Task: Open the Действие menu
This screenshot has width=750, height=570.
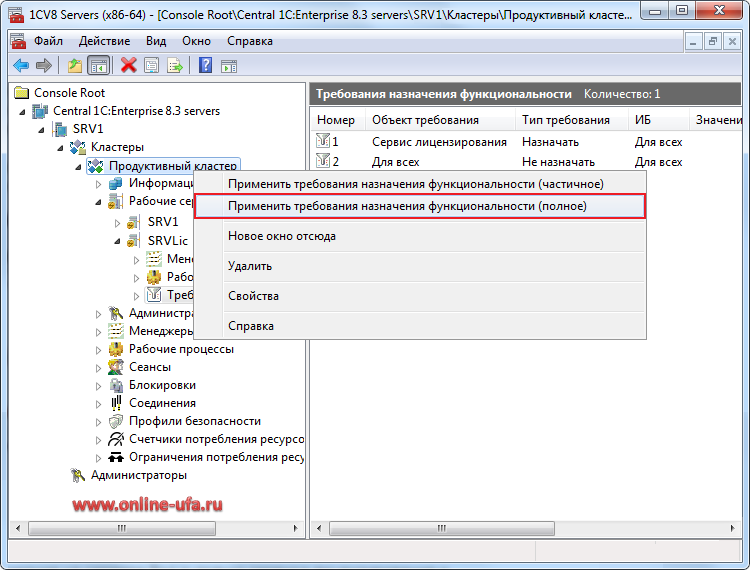Action: pos(104,41)
